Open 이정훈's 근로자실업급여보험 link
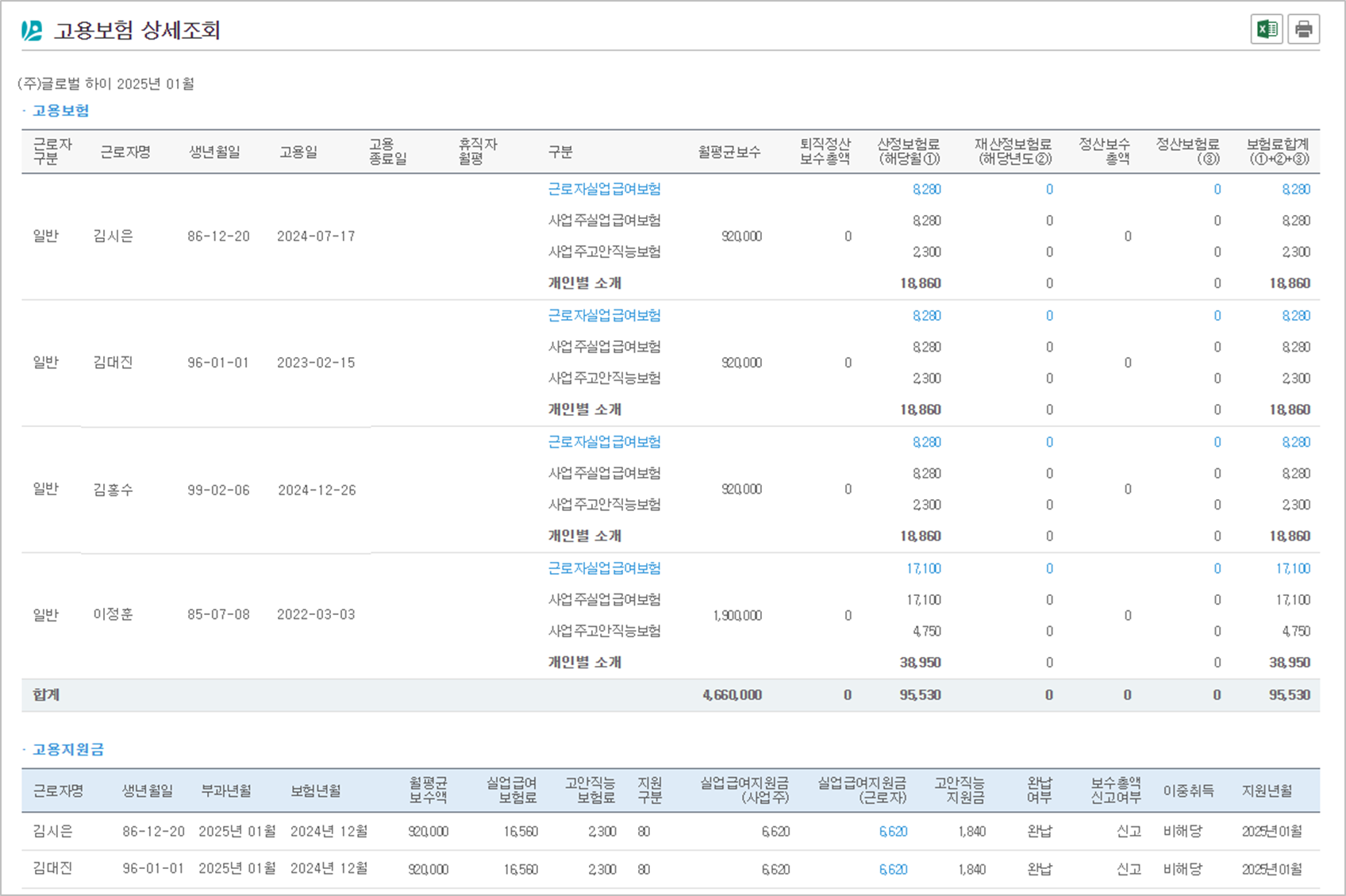The width and height of the screenshot is (1346, 896). coord(604,568)
